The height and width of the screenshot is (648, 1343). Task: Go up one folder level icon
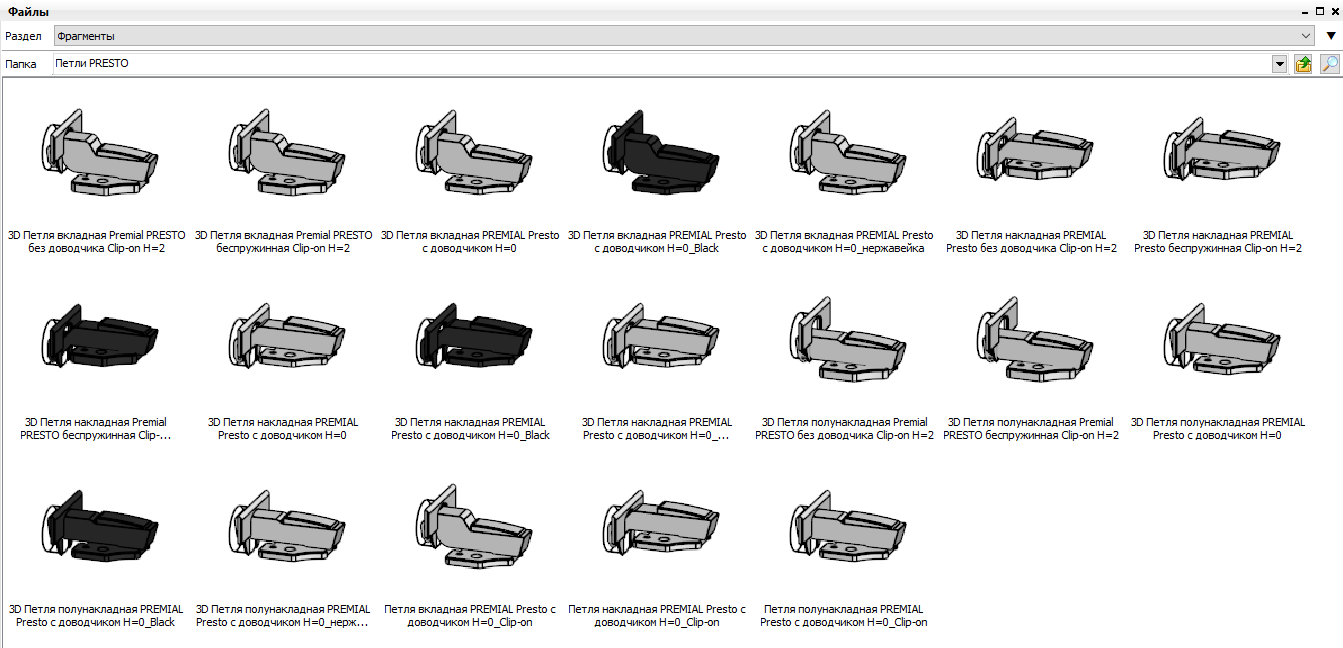click(x=1303, y=64)
